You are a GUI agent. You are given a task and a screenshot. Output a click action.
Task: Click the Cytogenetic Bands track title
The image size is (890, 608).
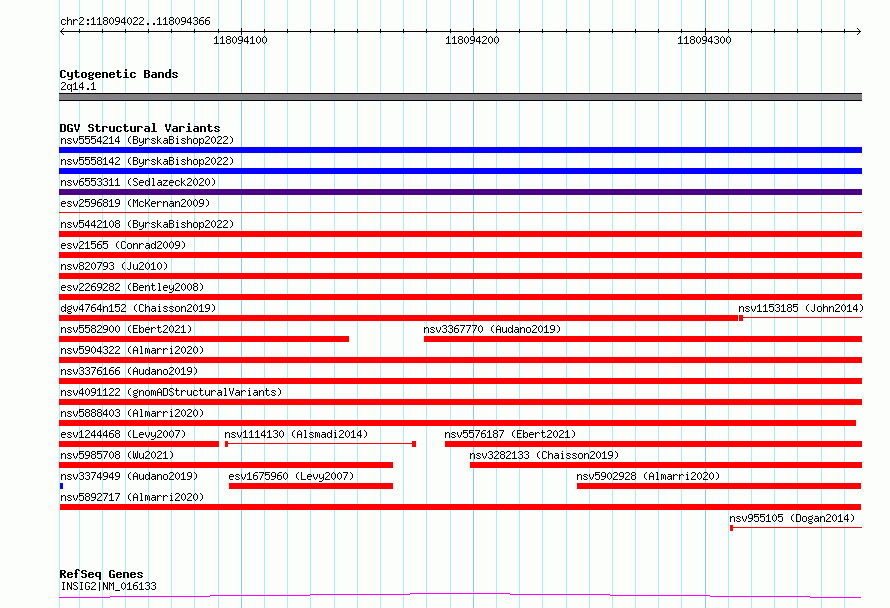119,74
